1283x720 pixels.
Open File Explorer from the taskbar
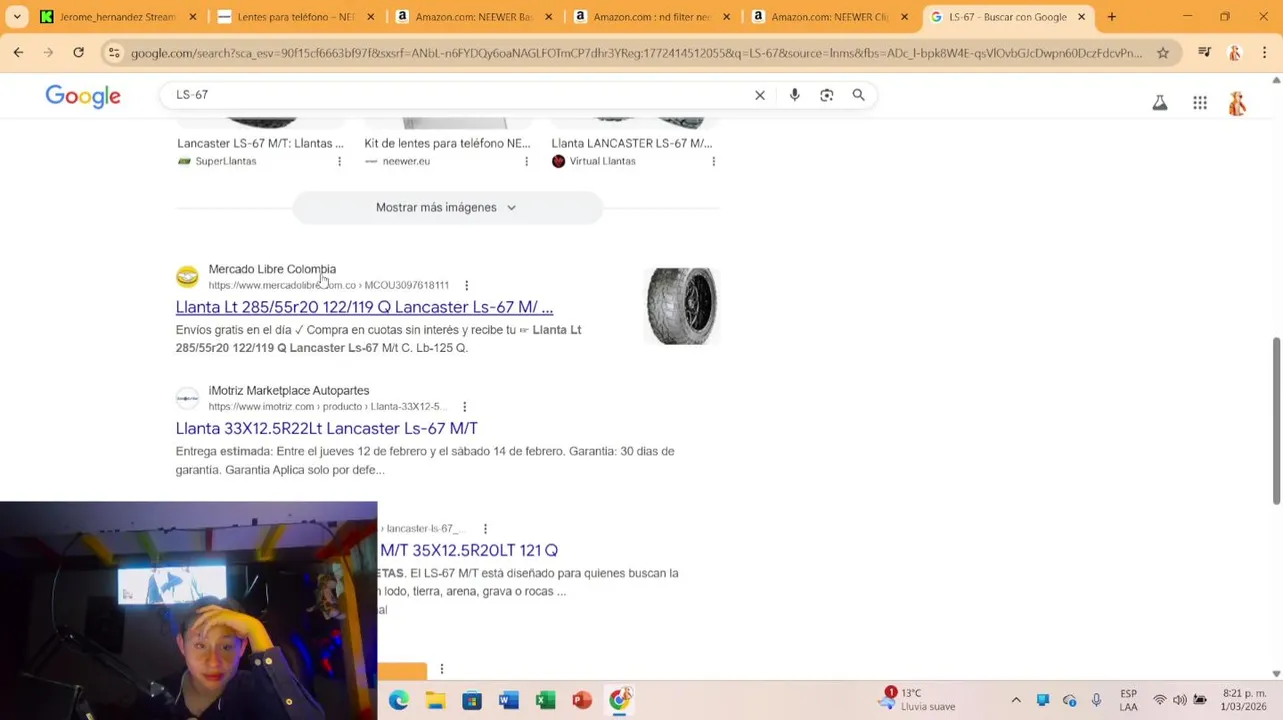coord(435,700)
